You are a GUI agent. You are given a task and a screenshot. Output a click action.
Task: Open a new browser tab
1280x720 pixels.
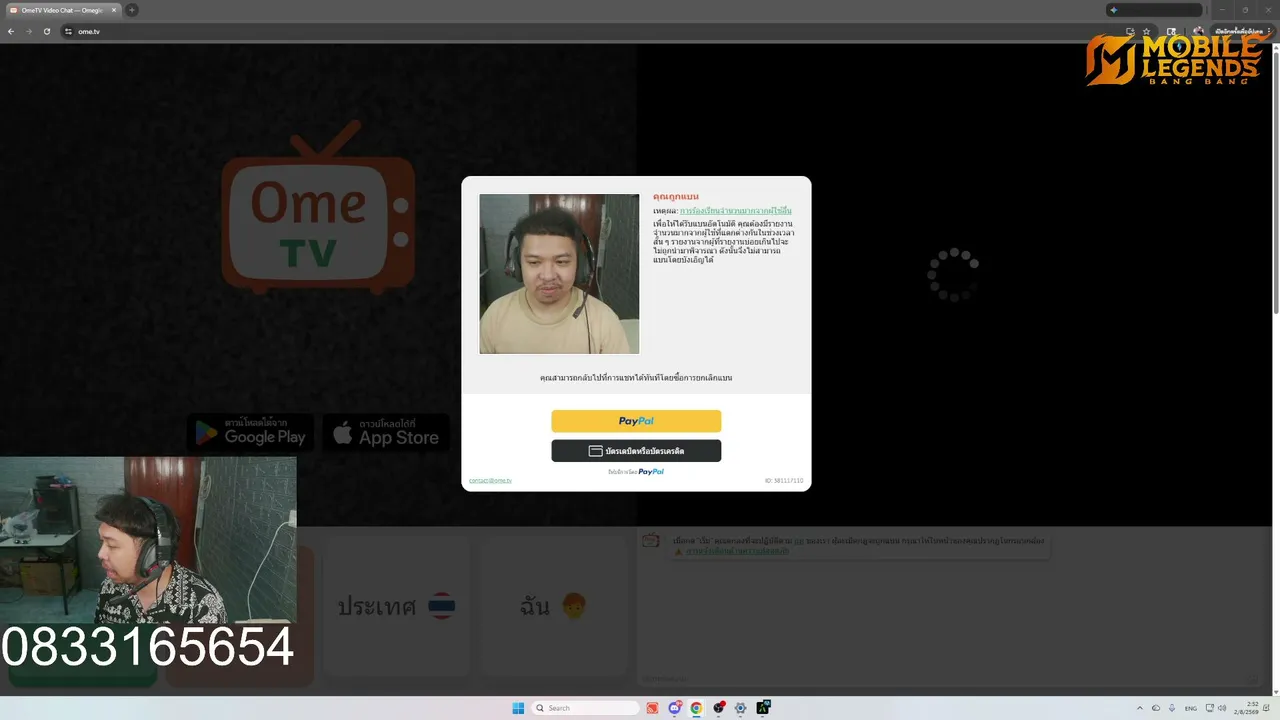click(131, 10)
